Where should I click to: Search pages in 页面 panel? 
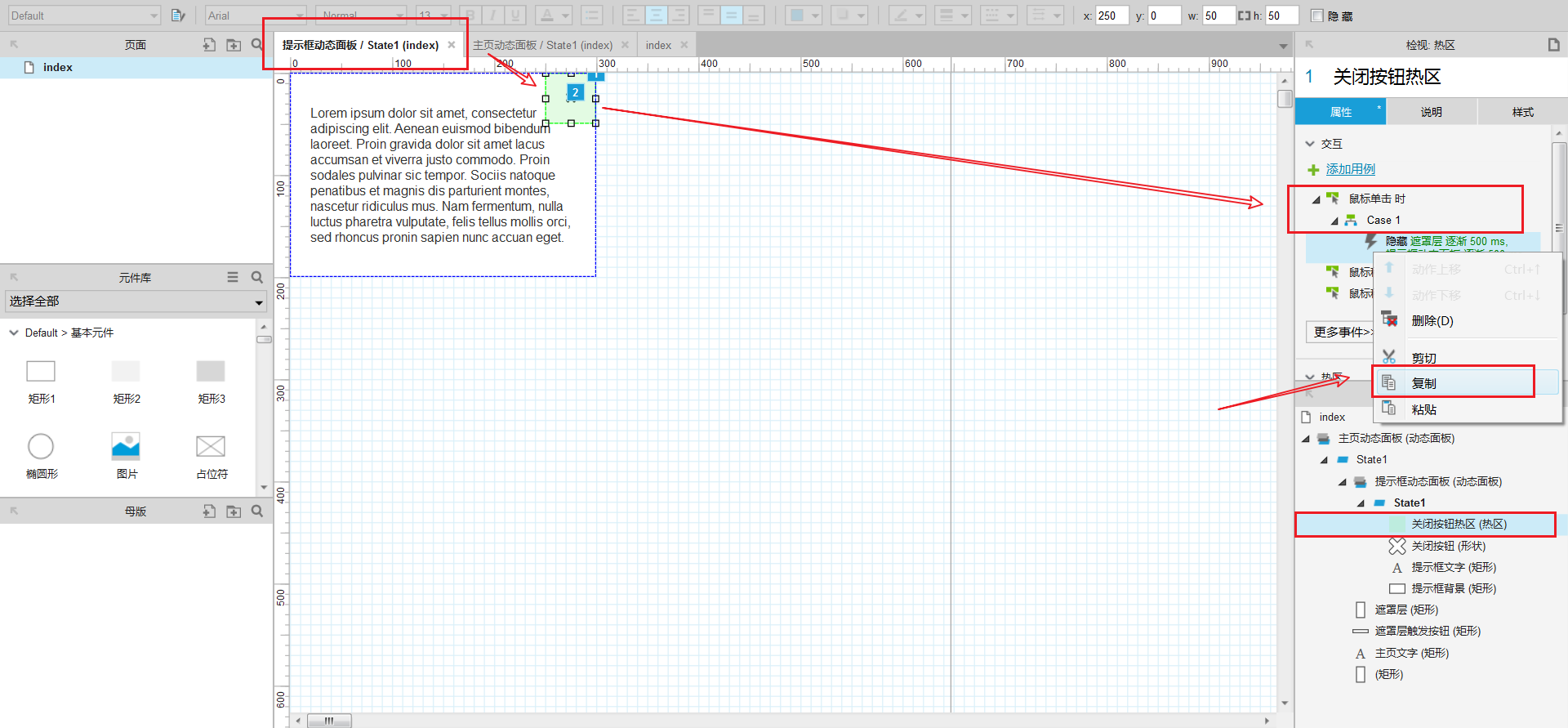click(x=257, y=45)
